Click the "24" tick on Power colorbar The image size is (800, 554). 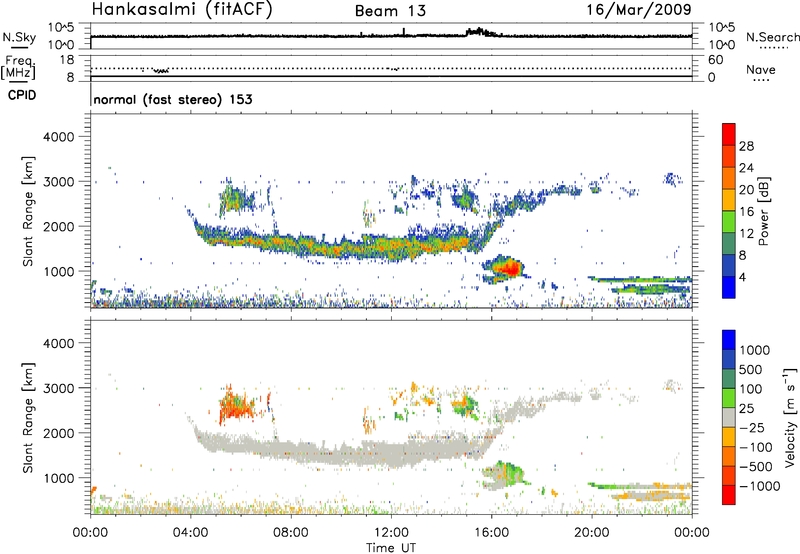[746, 168]
